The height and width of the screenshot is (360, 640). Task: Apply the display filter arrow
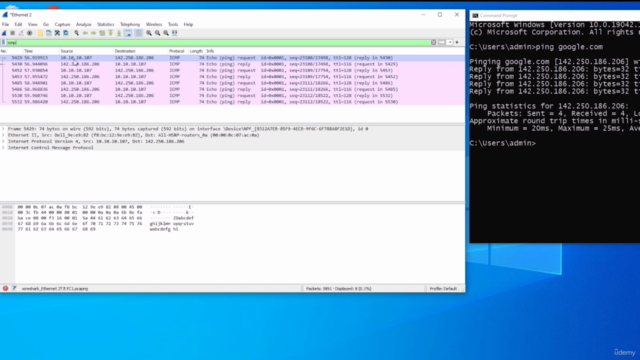(442, 42)
